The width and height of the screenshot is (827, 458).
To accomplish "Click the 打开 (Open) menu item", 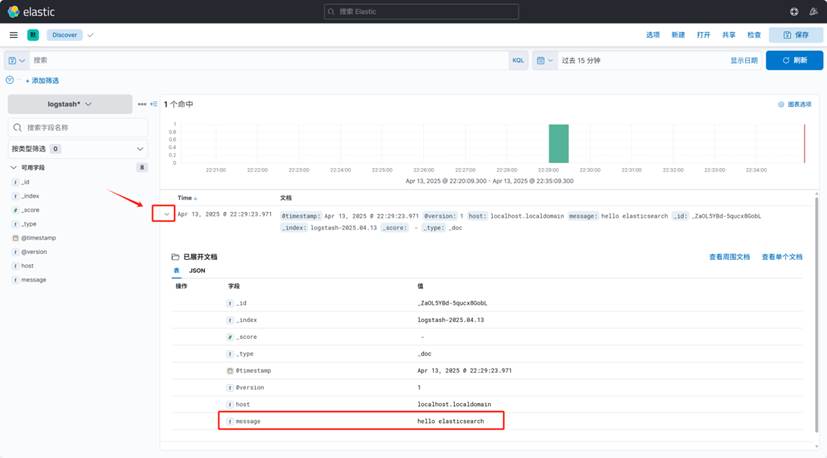I will (704, 35).
